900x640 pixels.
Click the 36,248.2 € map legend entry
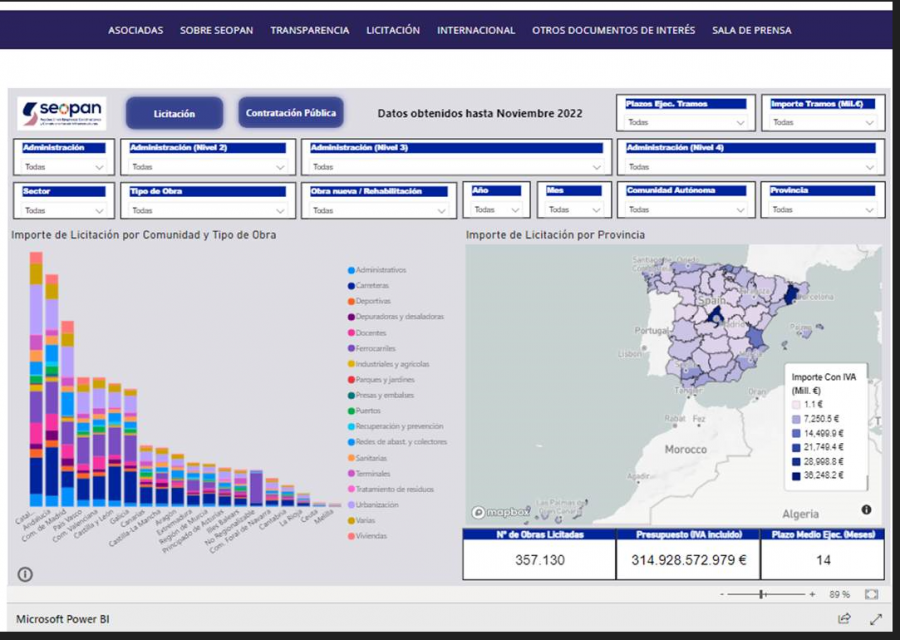818,476
